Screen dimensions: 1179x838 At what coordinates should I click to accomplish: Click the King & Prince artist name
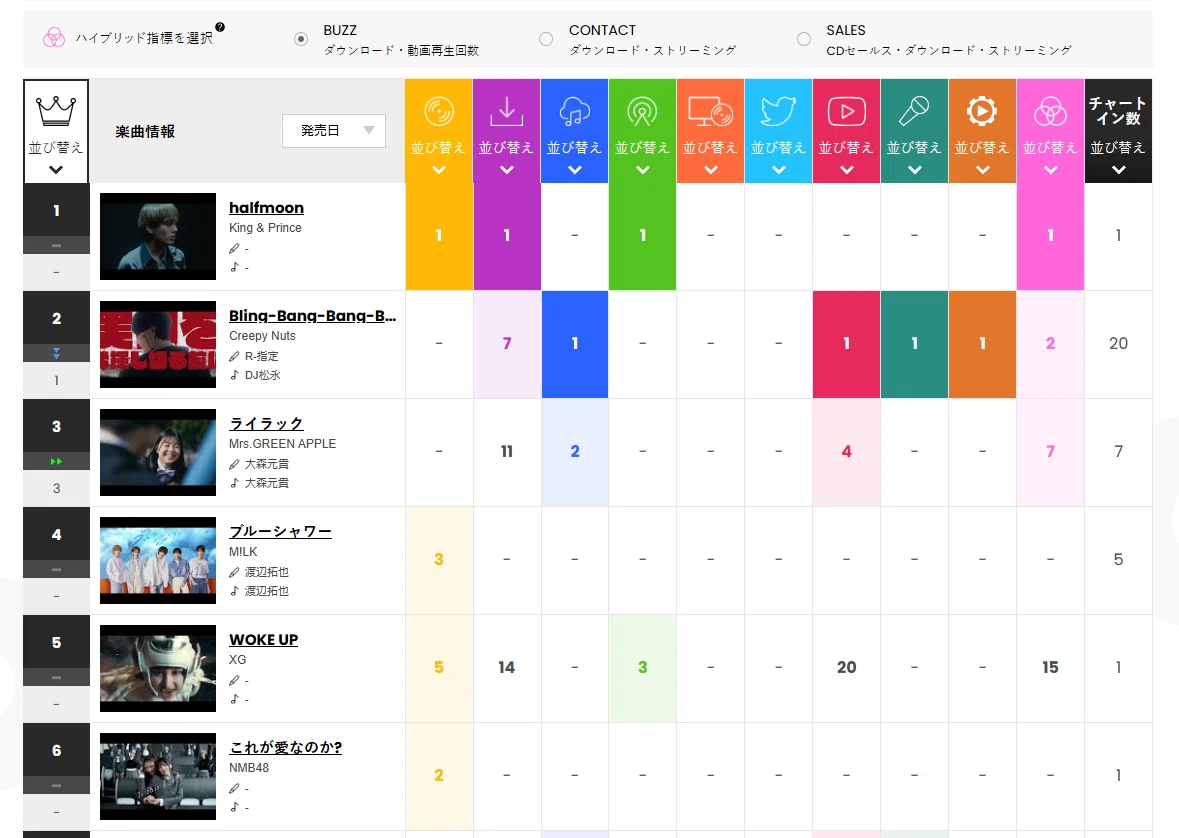[x=265, y=228]
